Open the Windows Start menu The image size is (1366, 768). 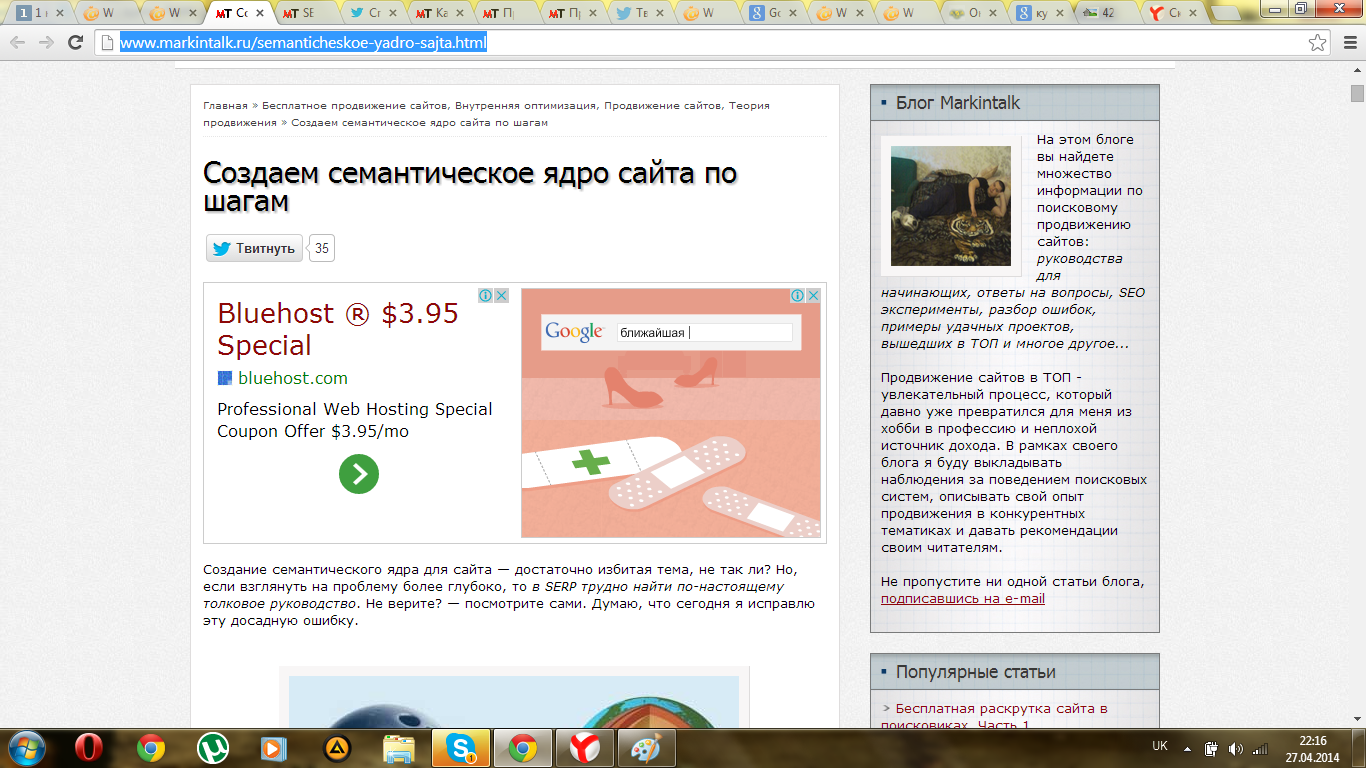(x=27, y=747)
